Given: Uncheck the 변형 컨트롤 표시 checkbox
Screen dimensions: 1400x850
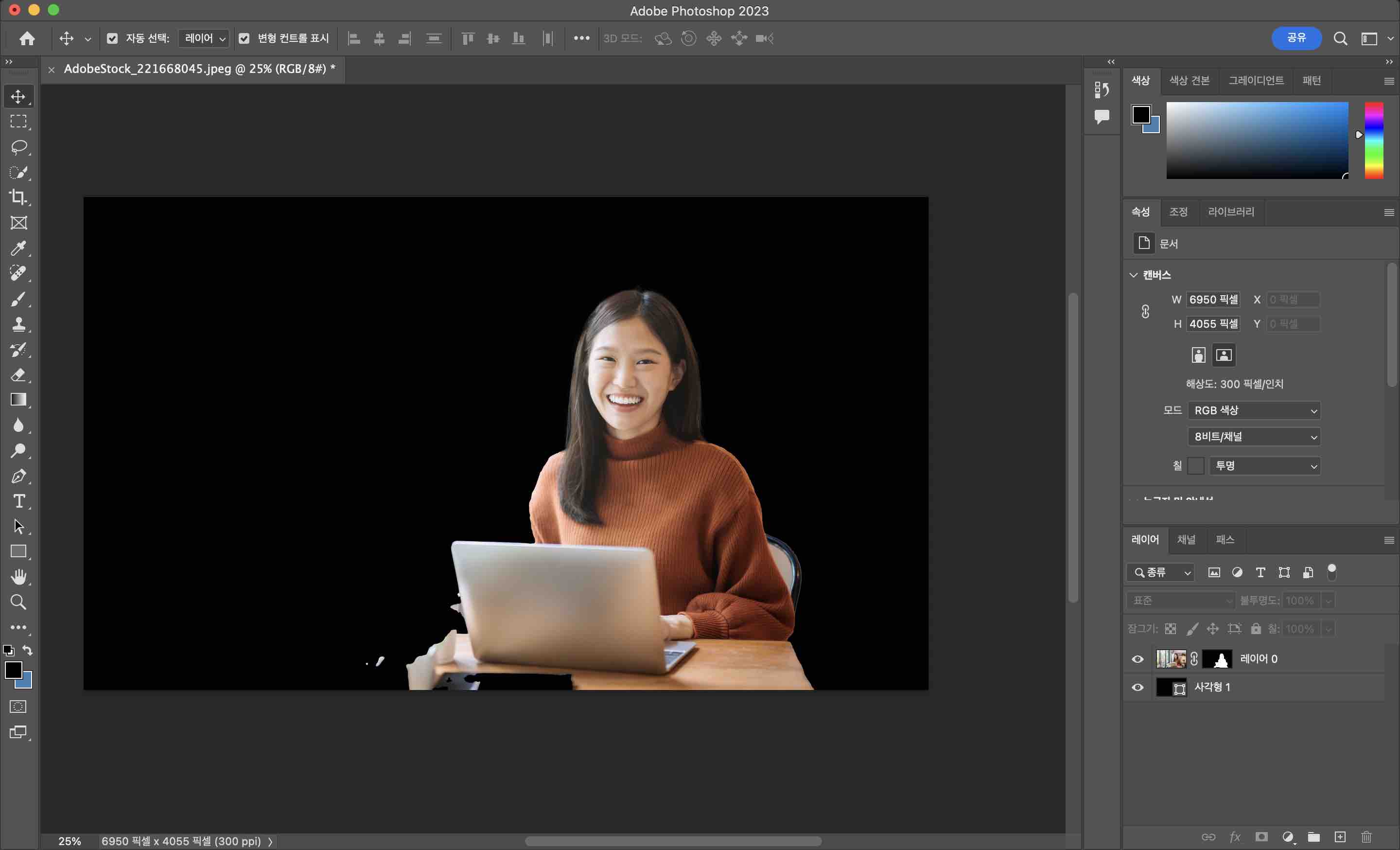Looking at the screenshot, I should pos(245,38).
